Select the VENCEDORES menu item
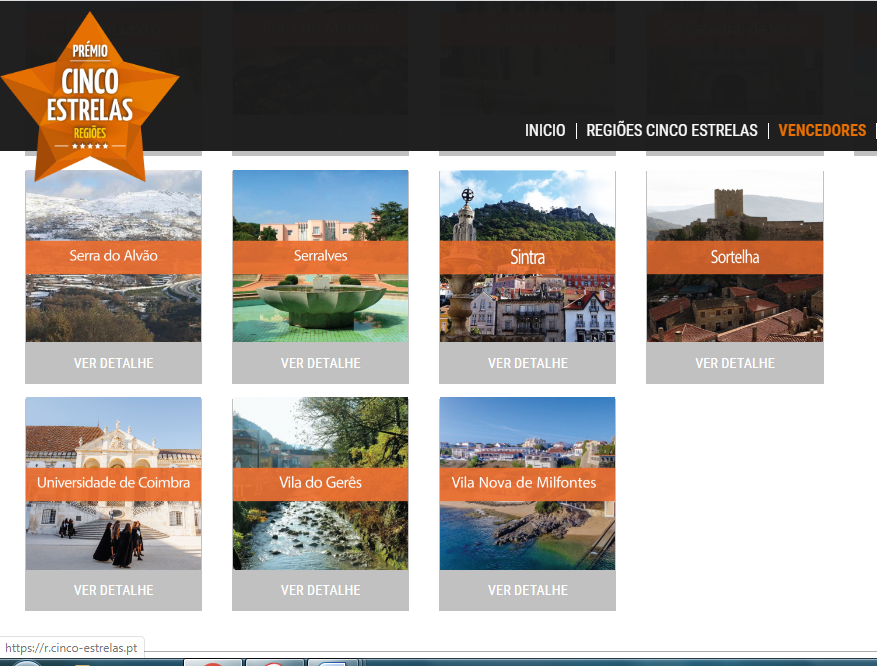Image resolution: width=877 pixels, height=666 pixels. coord(822,131)
